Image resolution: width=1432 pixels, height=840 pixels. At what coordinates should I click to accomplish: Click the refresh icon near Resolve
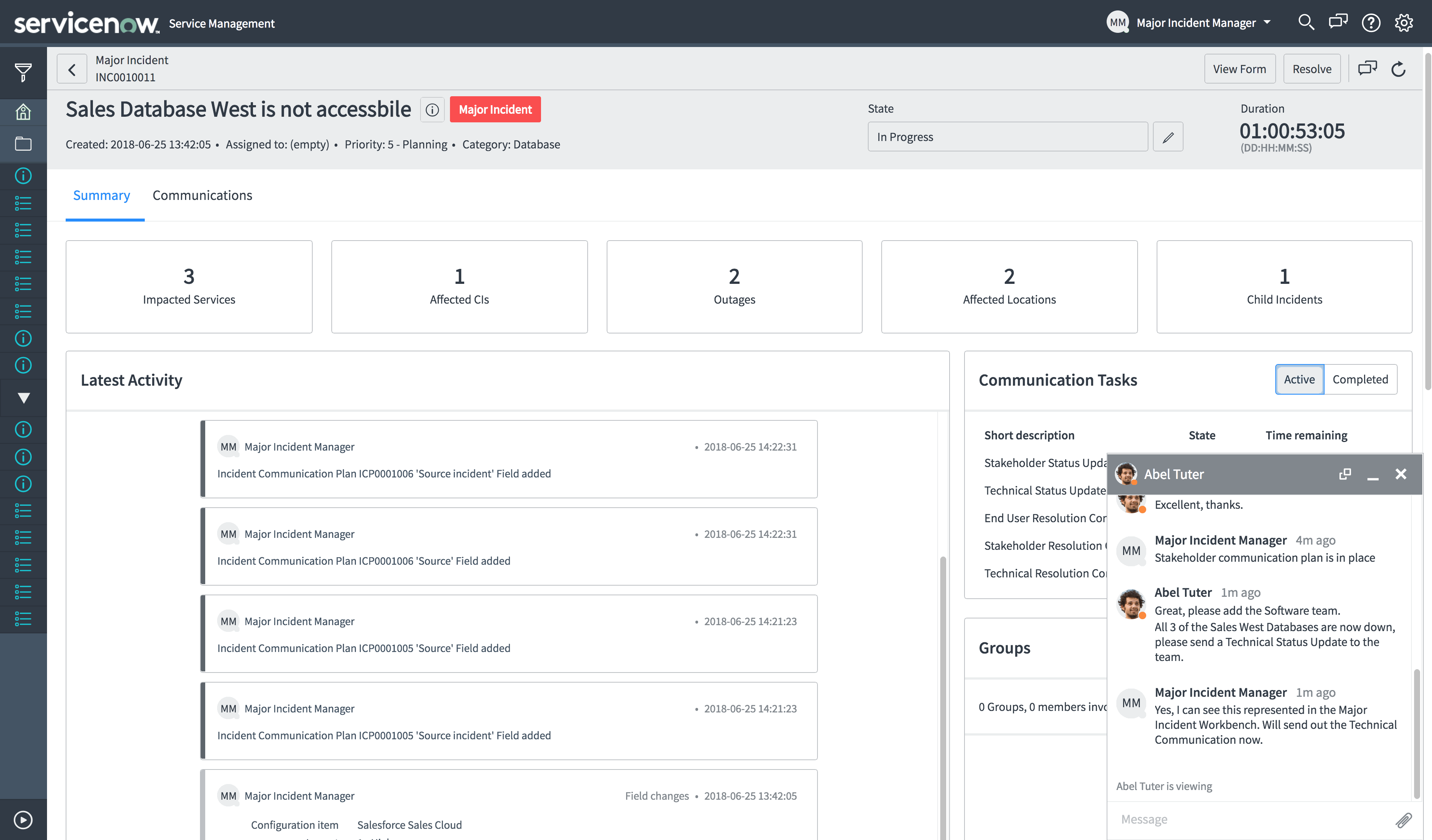pos(1398,69)
